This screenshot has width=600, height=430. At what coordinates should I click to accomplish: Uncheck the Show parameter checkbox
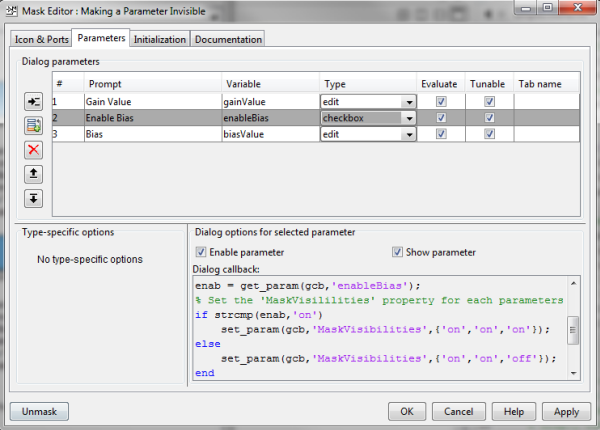(x=397, y=252)
